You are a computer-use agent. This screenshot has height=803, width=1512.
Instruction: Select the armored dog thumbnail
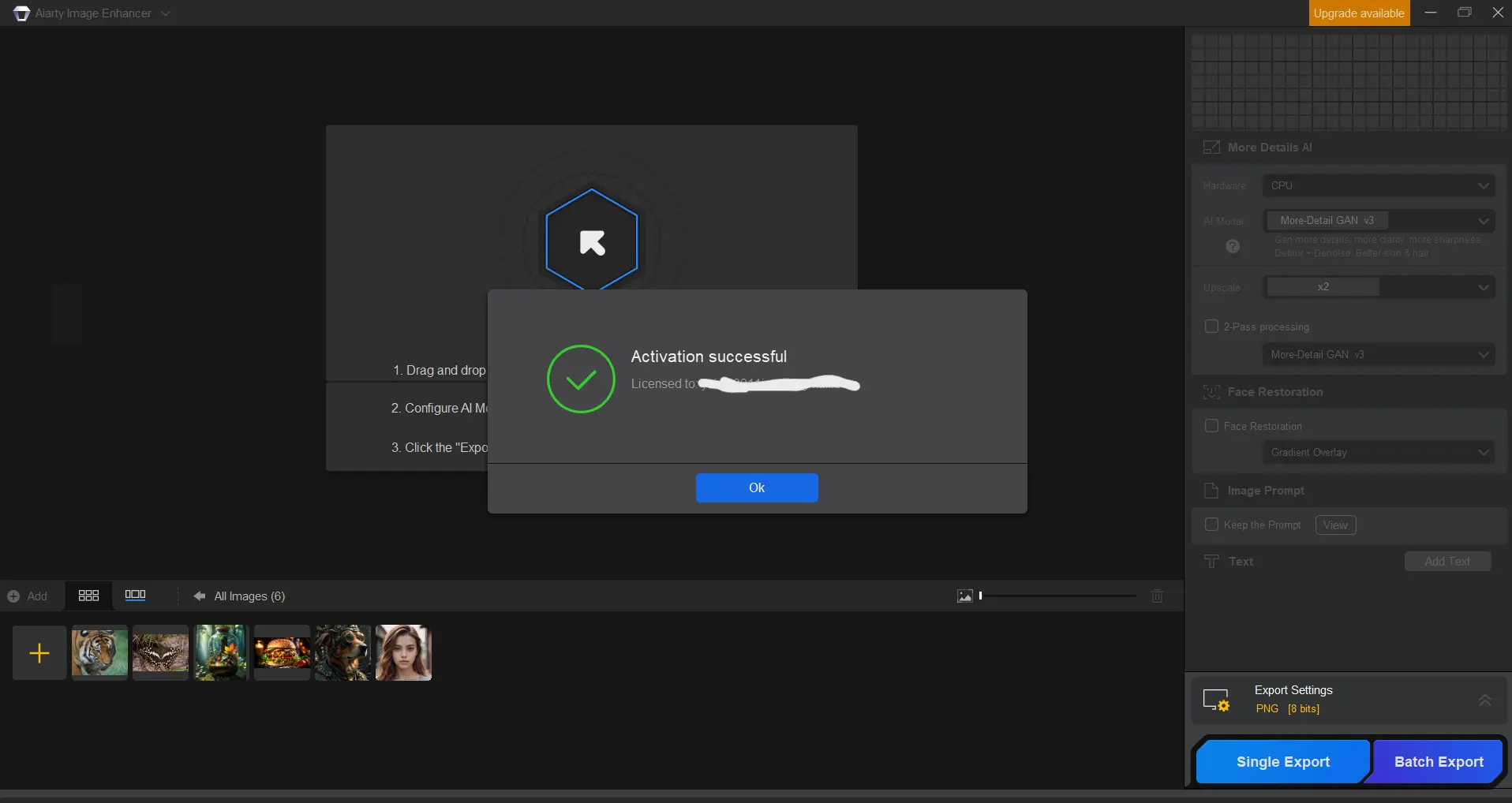point(342,653)
